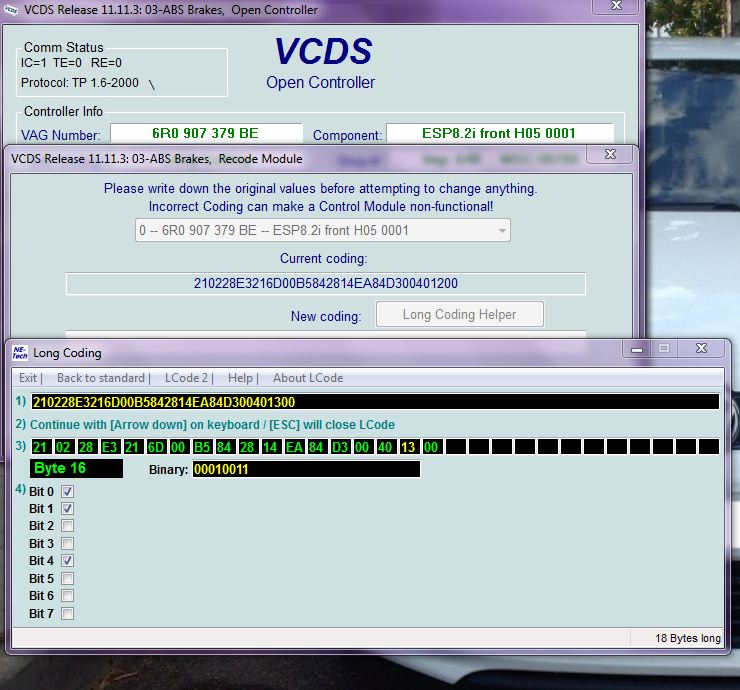Click the VCDS icon in Open Controller title bar
Viewport: 740px width, 690px height.
(11, 9)
